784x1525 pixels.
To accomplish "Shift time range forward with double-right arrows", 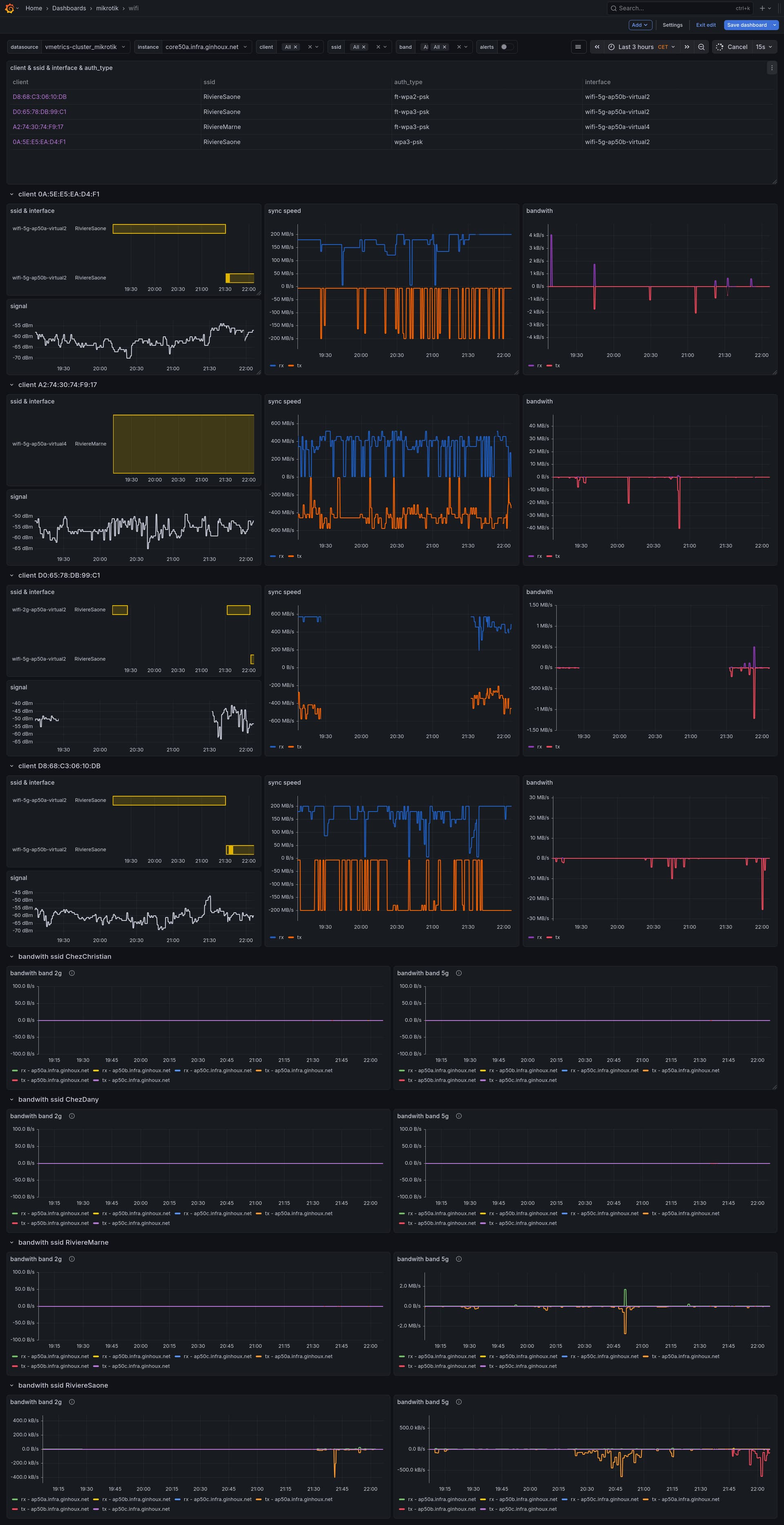I will pyautogui.click(x=686, y=47).
